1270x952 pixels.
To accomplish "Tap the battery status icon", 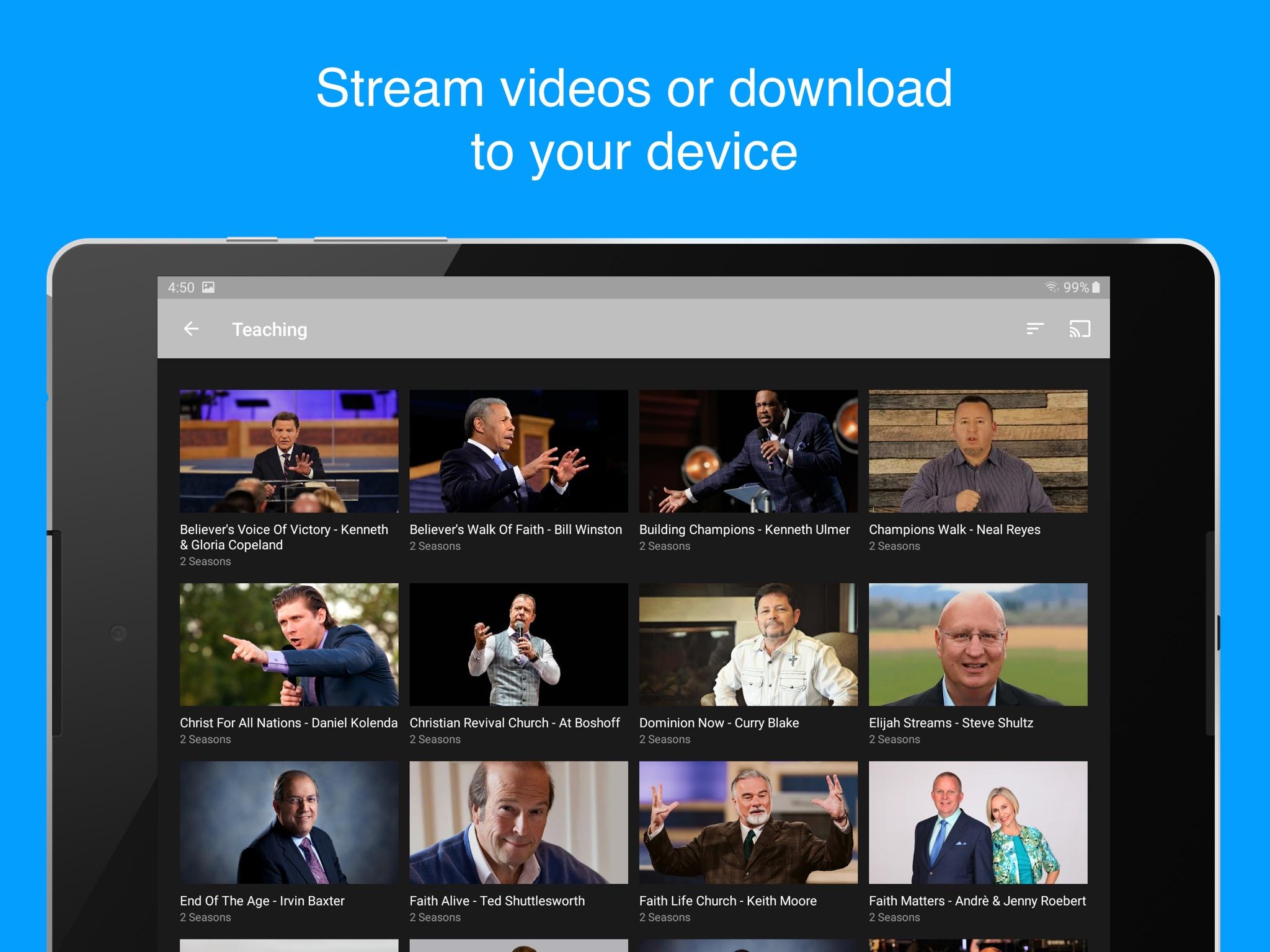I will click(1096, 287).
